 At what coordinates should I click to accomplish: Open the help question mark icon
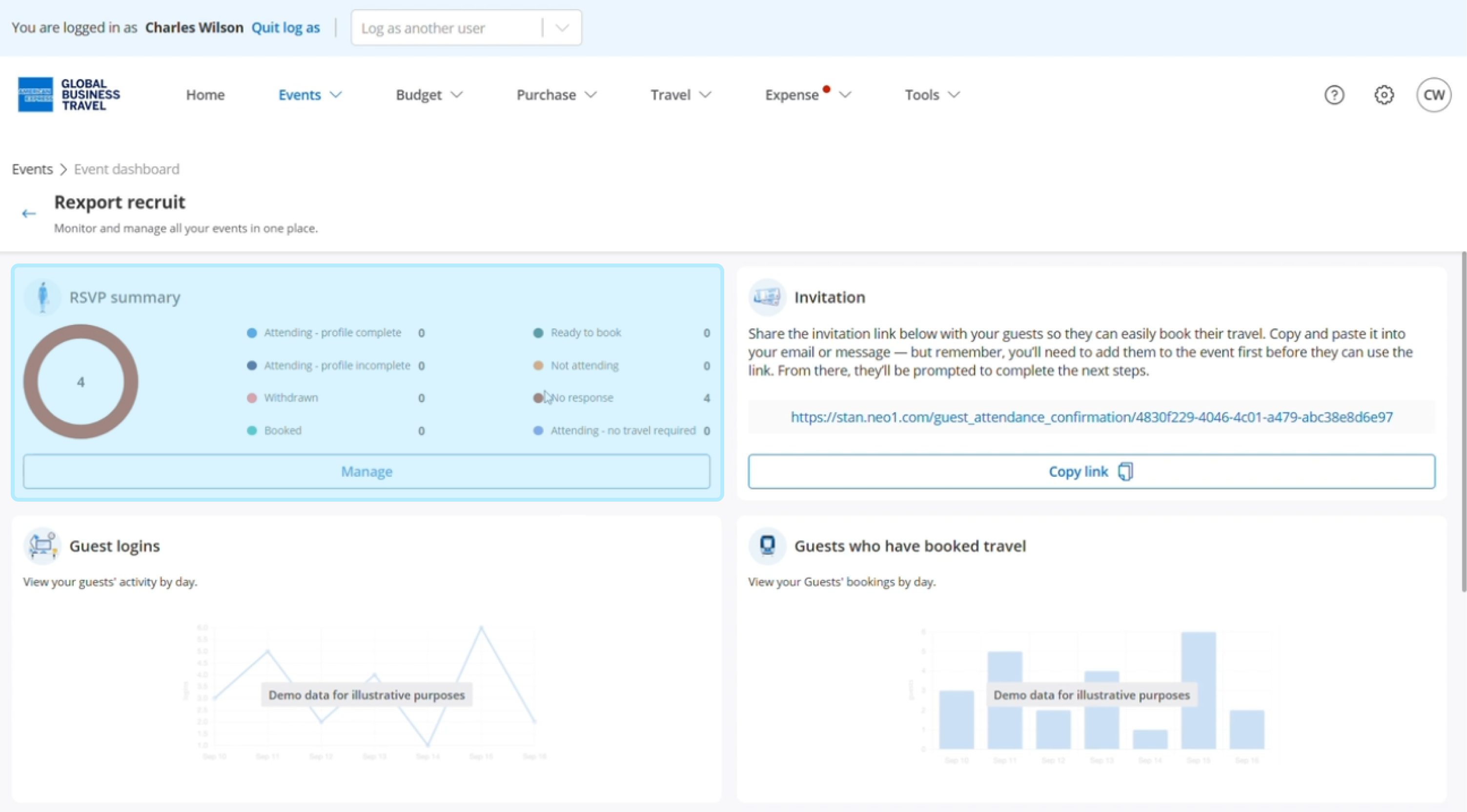click(x=1334, y=95)
